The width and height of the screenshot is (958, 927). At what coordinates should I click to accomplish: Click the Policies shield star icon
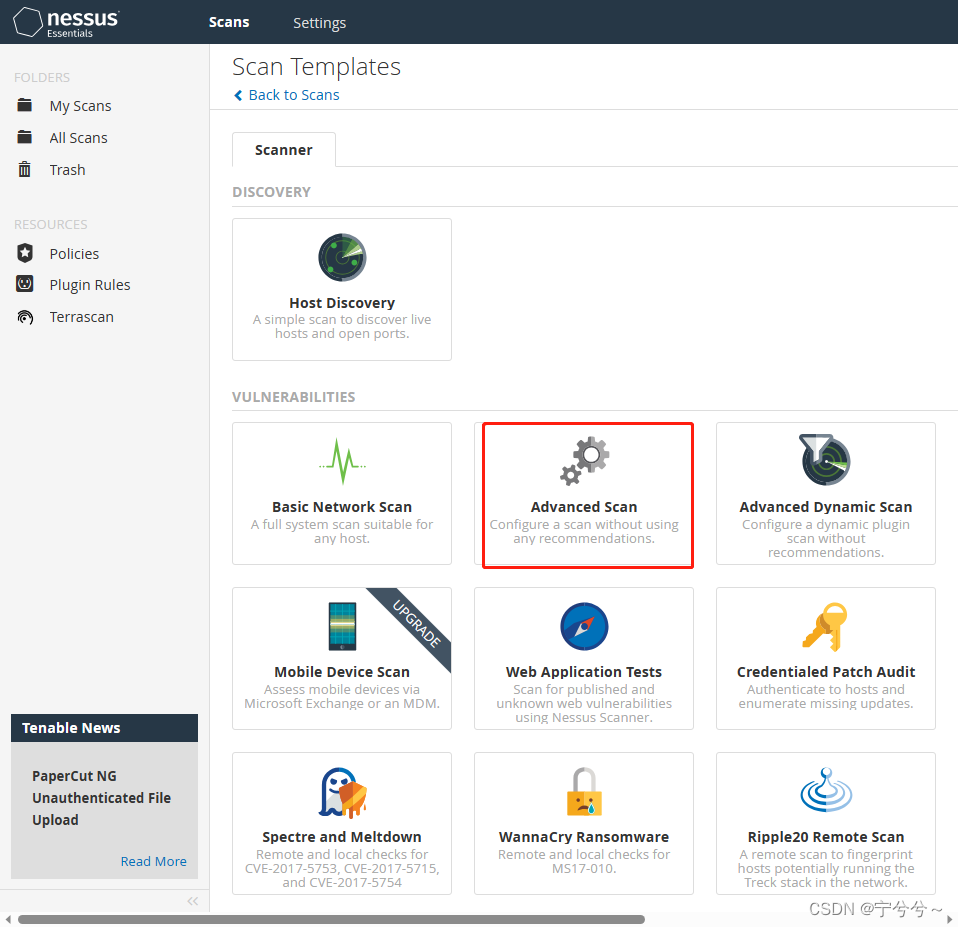[x=24, y=252]
